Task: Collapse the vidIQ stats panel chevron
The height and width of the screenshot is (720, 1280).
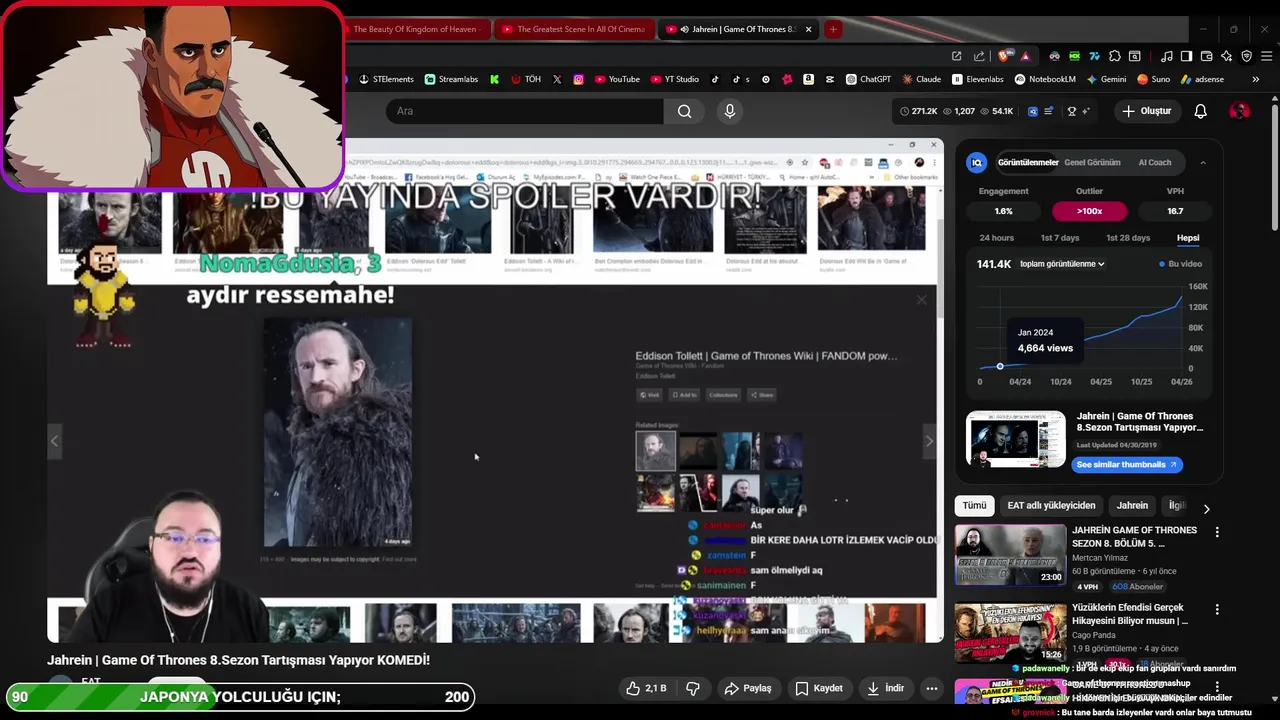Action: [1203, 162]
